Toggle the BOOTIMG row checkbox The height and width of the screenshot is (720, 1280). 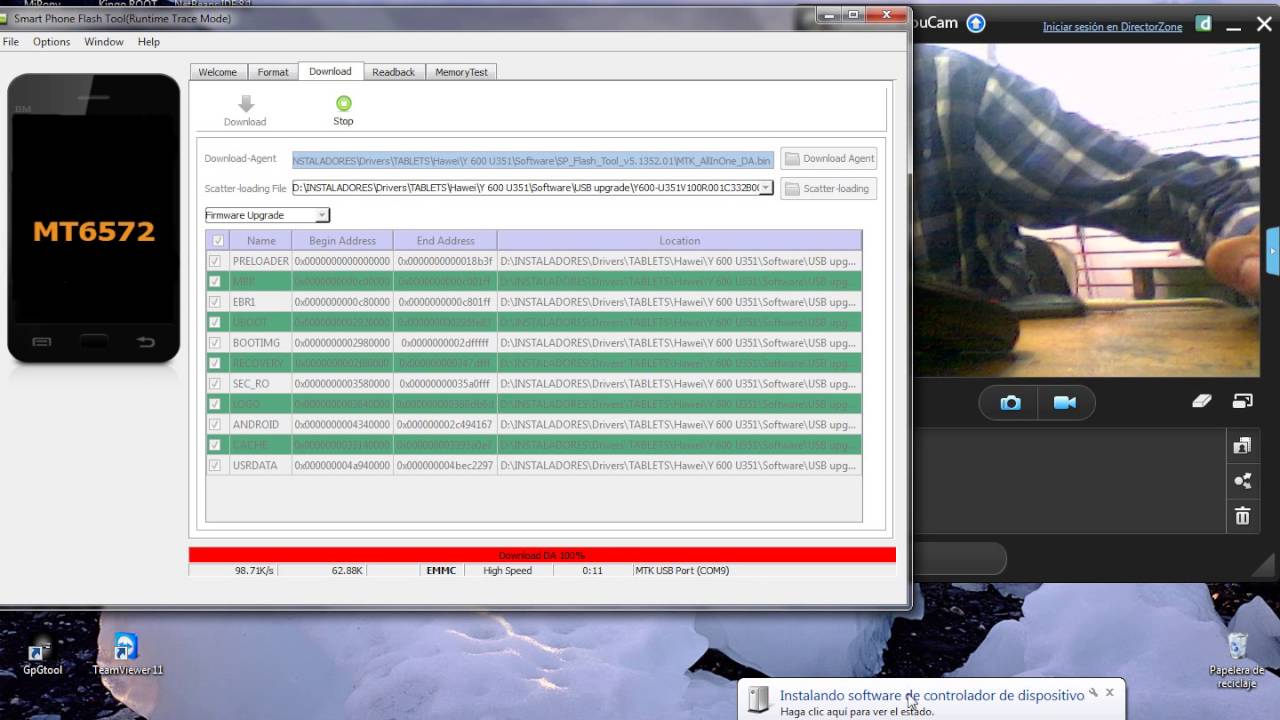(214, 343)
